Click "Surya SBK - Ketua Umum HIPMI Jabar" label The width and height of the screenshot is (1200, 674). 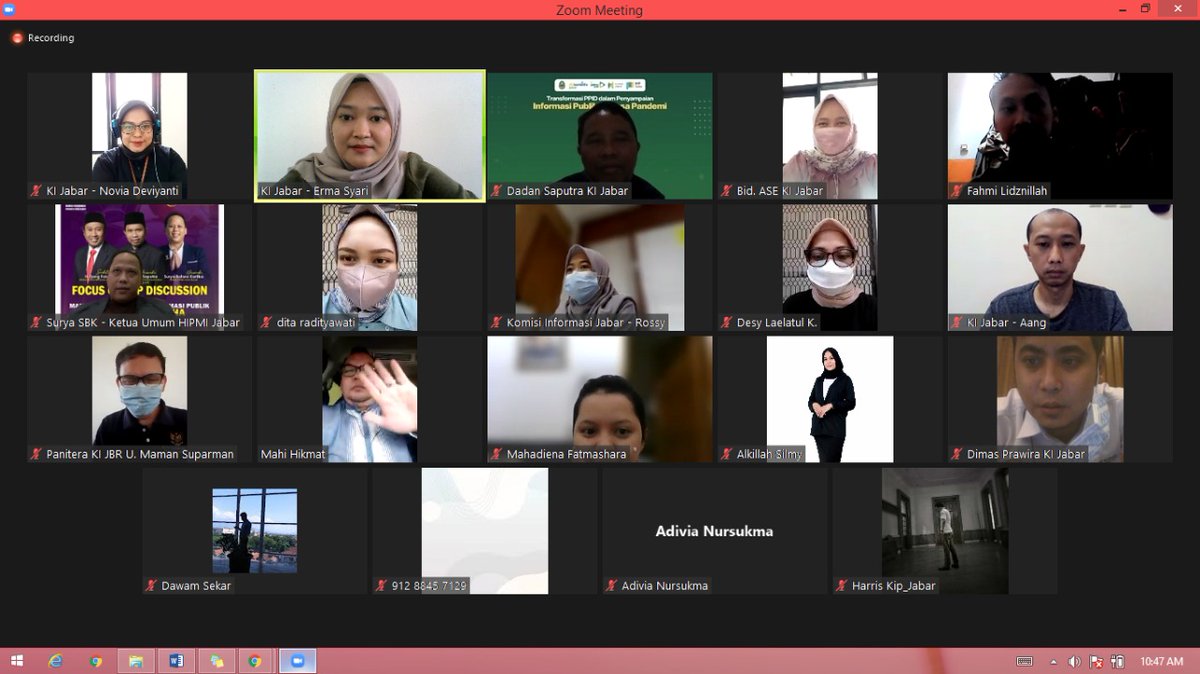pos(143,323)
